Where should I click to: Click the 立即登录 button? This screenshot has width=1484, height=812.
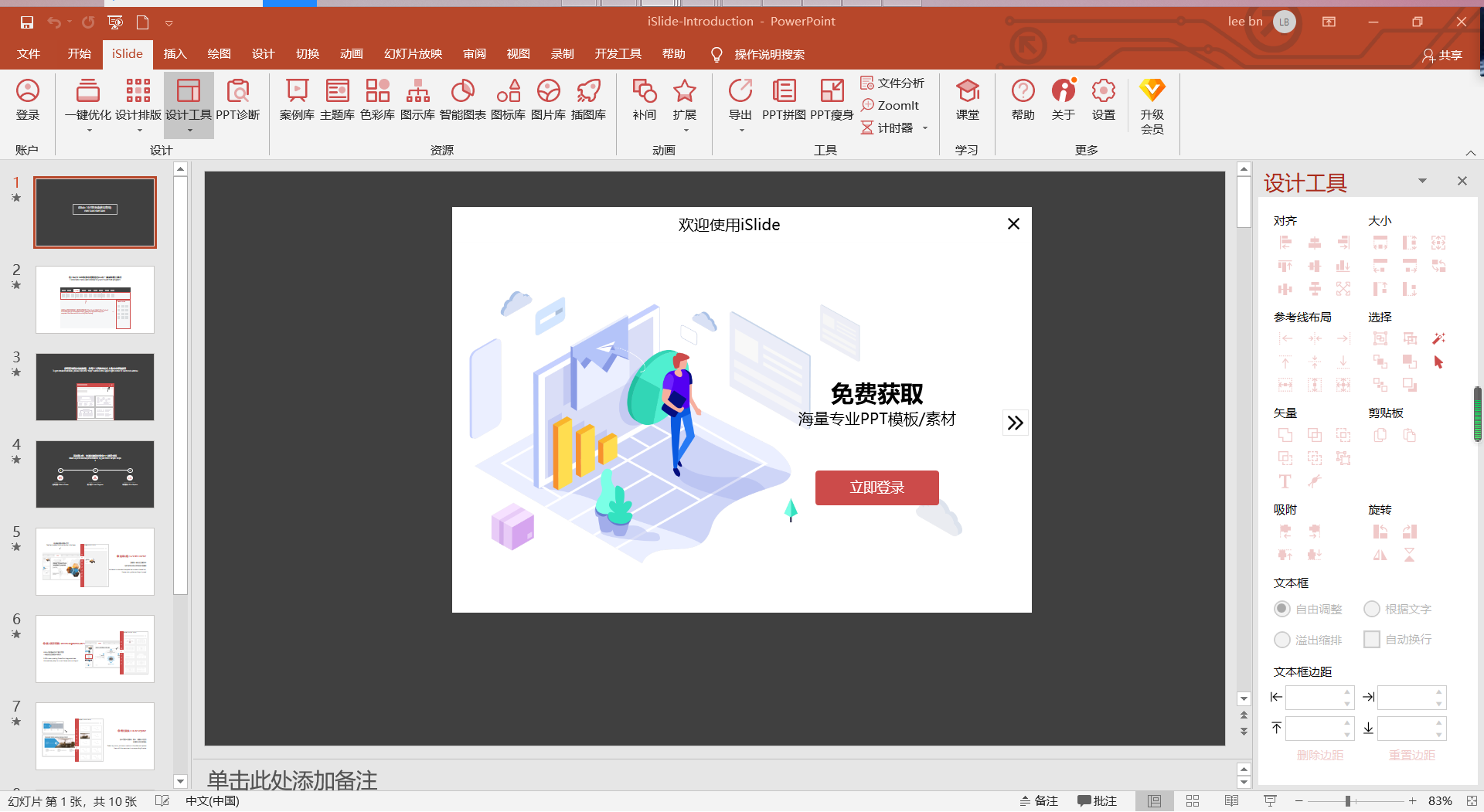coord(877,488)
